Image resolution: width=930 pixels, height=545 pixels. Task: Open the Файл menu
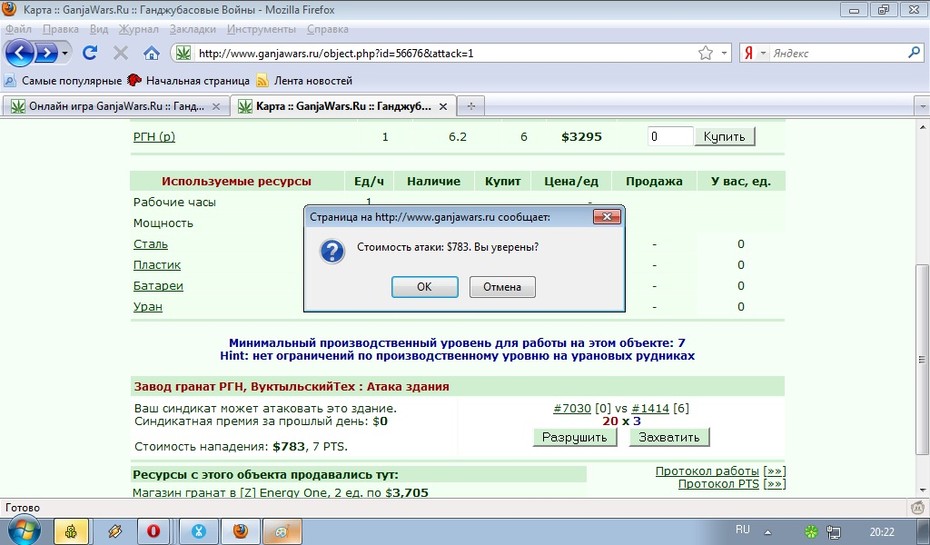18,29
